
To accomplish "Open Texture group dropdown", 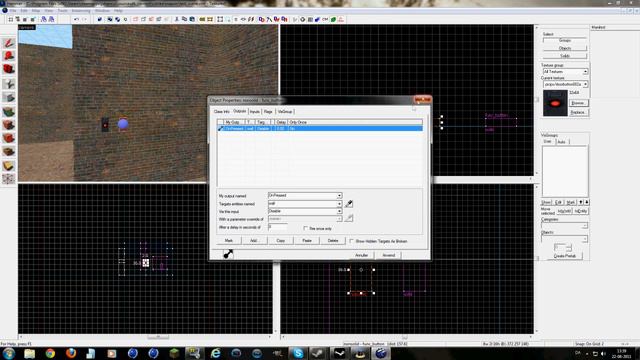I will pos(585,72).
